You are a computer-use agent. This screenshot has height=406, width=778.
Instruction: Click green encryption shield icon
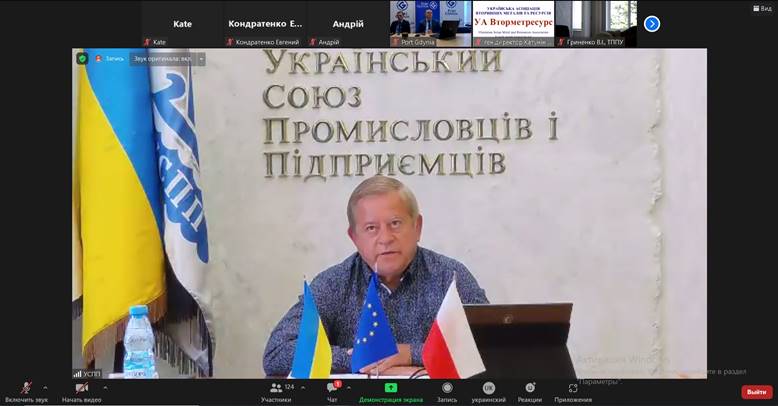[83, 59]
